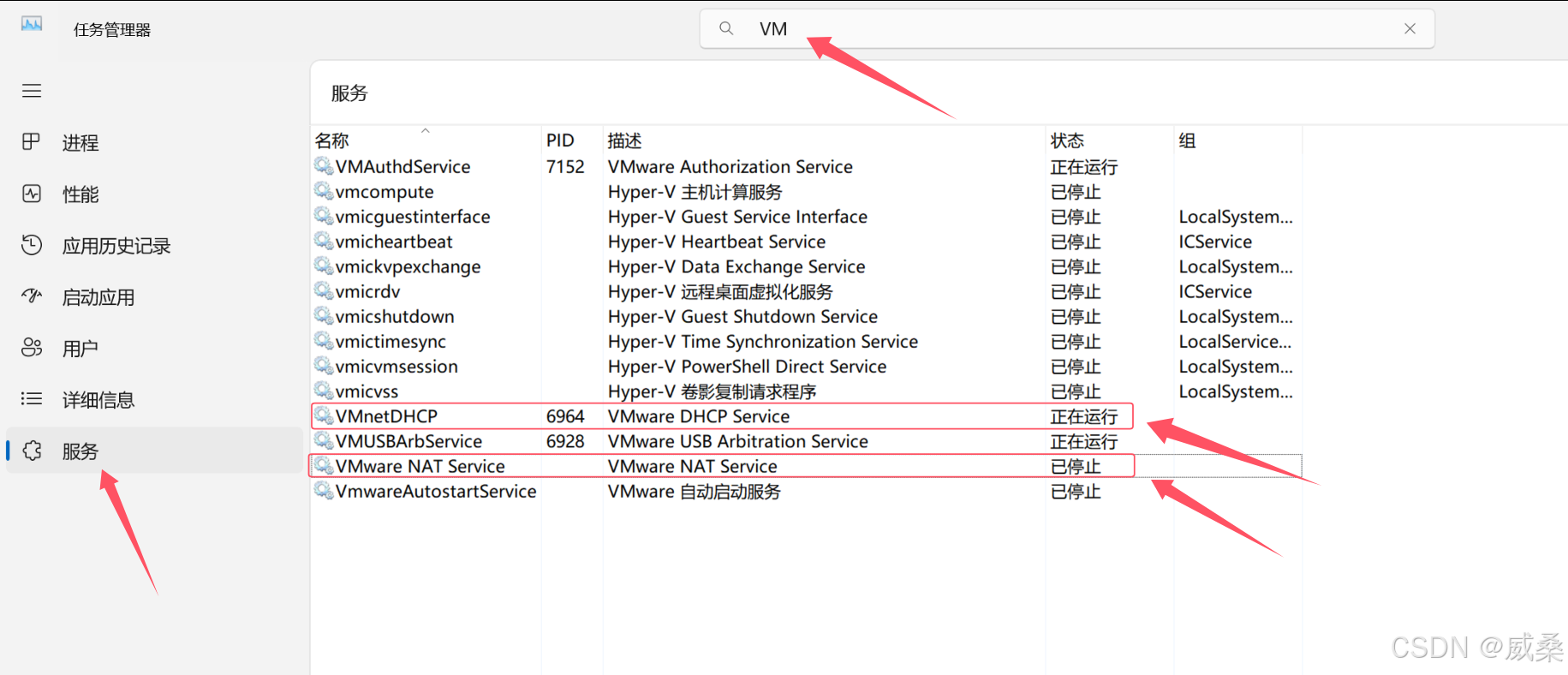This screenshot has height=675, width=1568.
Task: Click the VMware DHCP Service description
Action: pos(699,415)
